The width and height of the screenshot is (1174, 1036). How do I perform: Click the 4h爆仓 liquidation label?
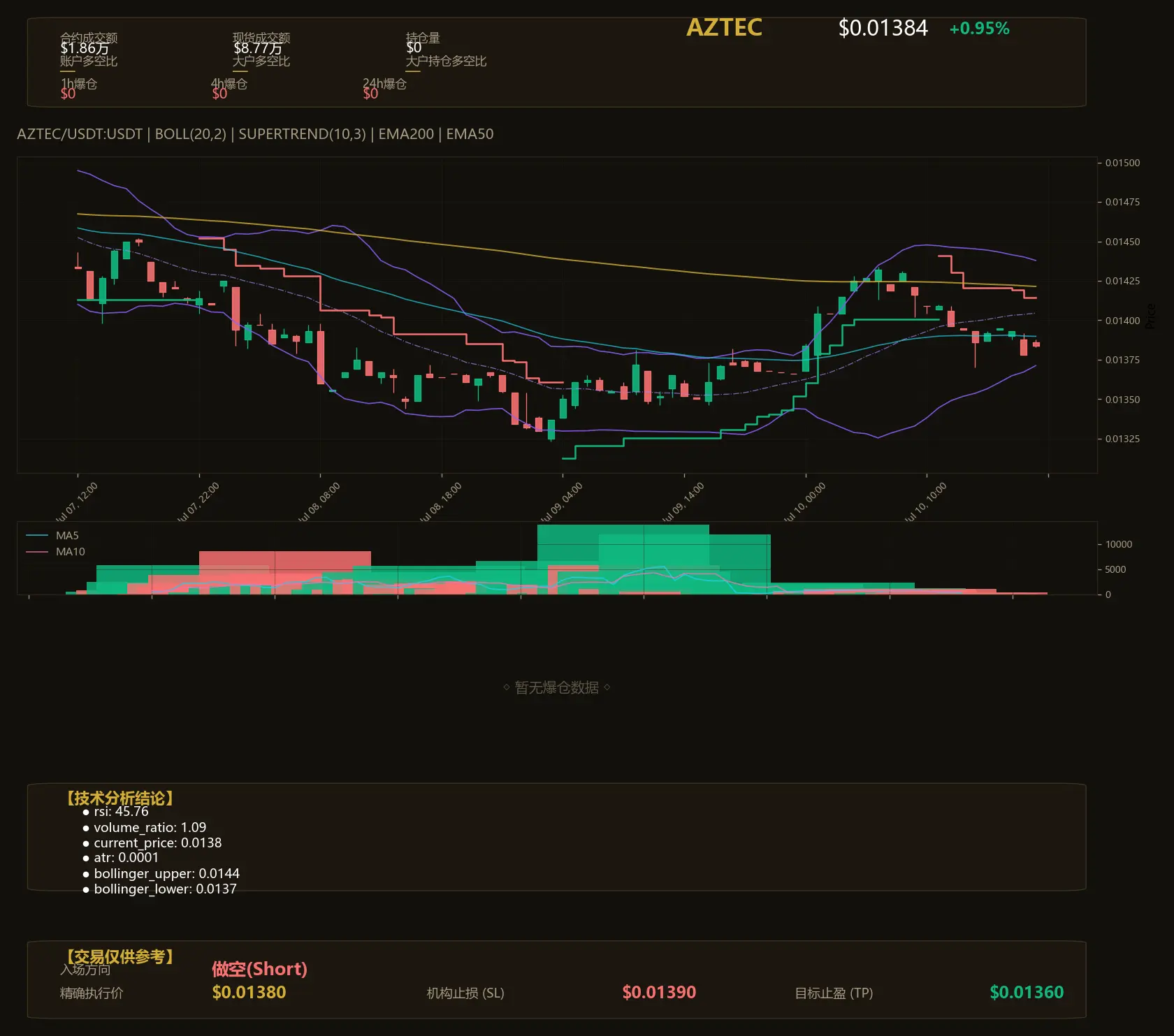point(229,84)
